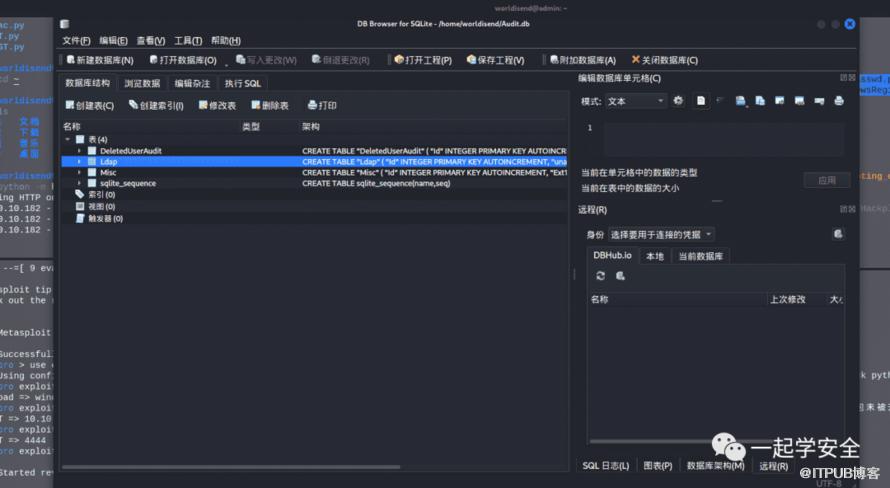Click the Name (名称) column header in Remote list

coord(678,300)
